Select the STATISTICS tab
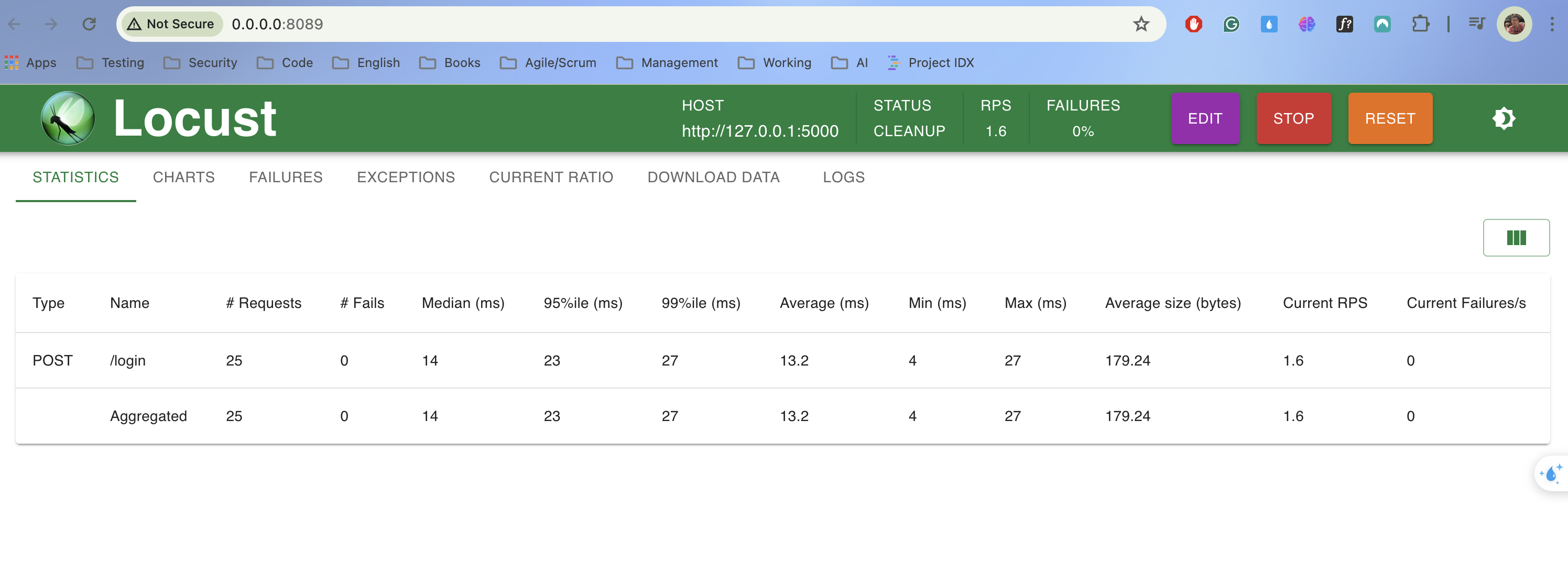The width and height of the screenshot is (1568, 575). pyautogui.click(x=75, y=177)
